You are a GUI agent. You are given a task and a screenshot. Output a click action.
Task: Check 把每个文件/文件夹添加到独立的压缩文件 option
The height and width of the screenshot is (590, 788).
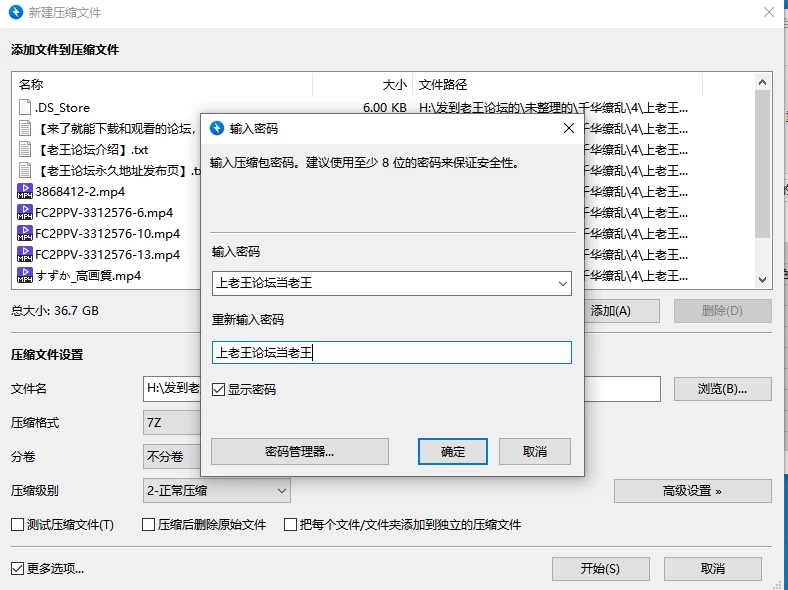(x=290, y=525)
